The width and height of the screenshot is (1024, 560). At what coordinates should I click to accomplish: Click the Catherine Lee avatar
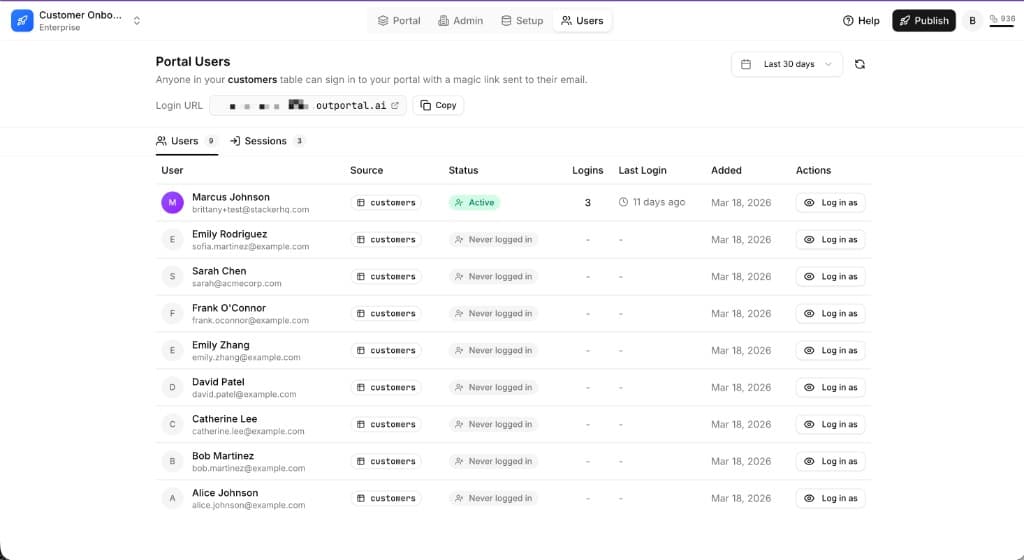coord(172,424)
